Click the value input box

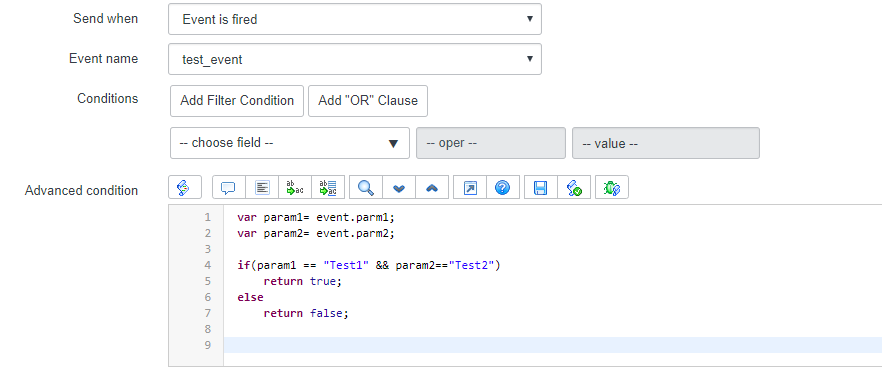[666, 143]
